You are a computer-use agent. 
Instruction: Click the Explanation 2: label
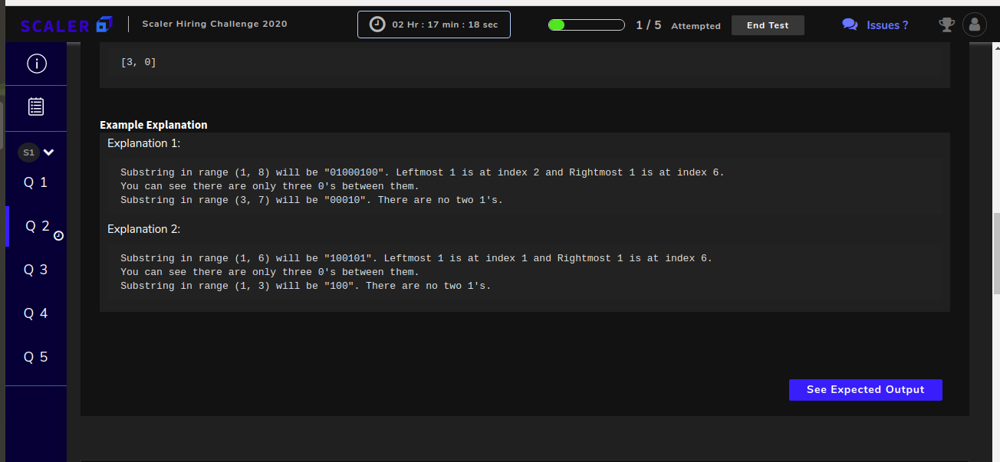144,229
